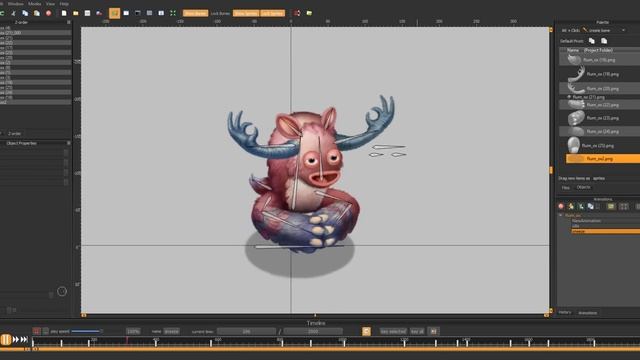Screen dimensions: 640x360
Task: Toggle the Hide Sprites button
Action: point(246,13)
